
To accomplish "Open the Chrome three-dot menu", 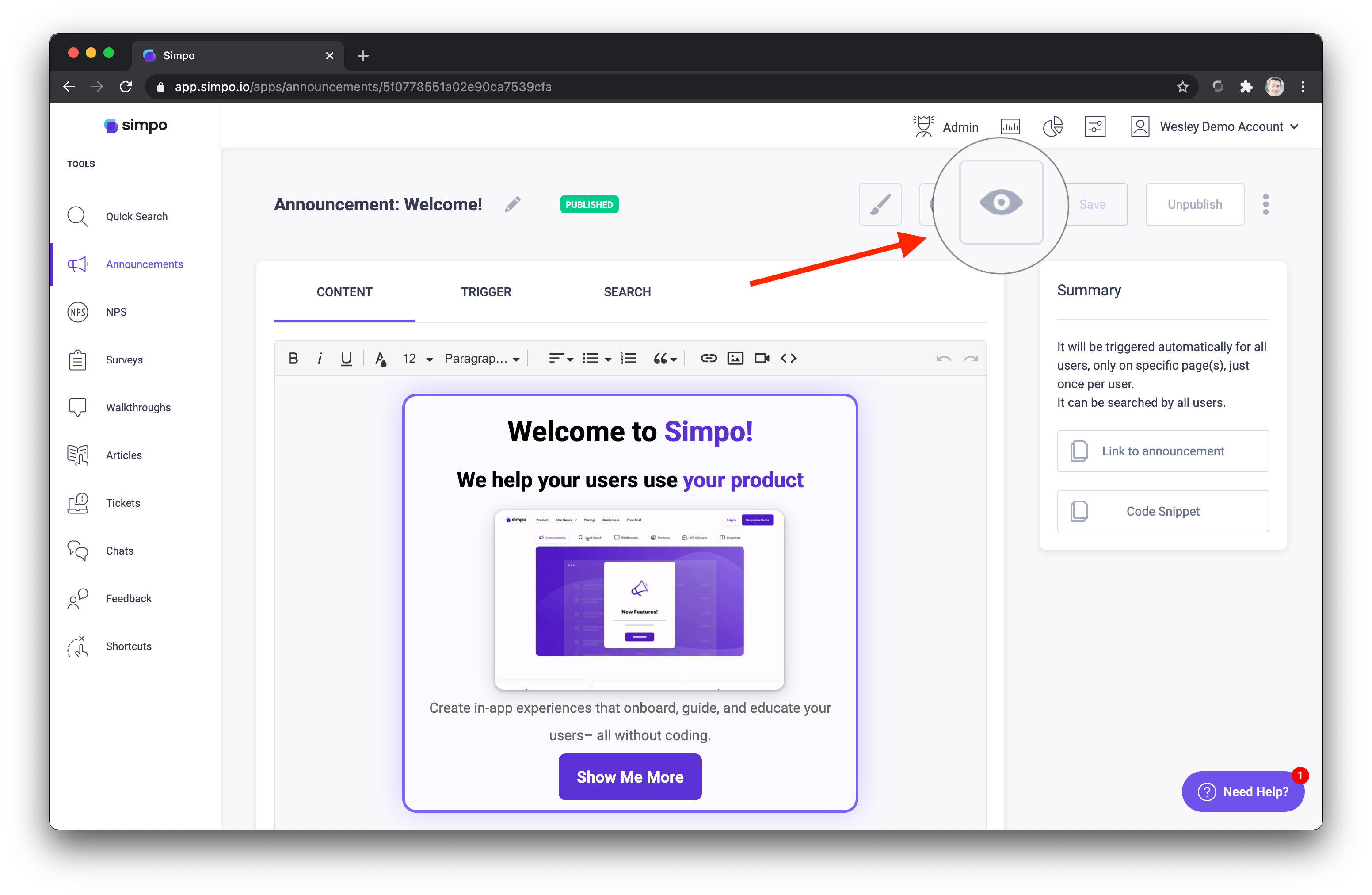I will point(1303,87).
